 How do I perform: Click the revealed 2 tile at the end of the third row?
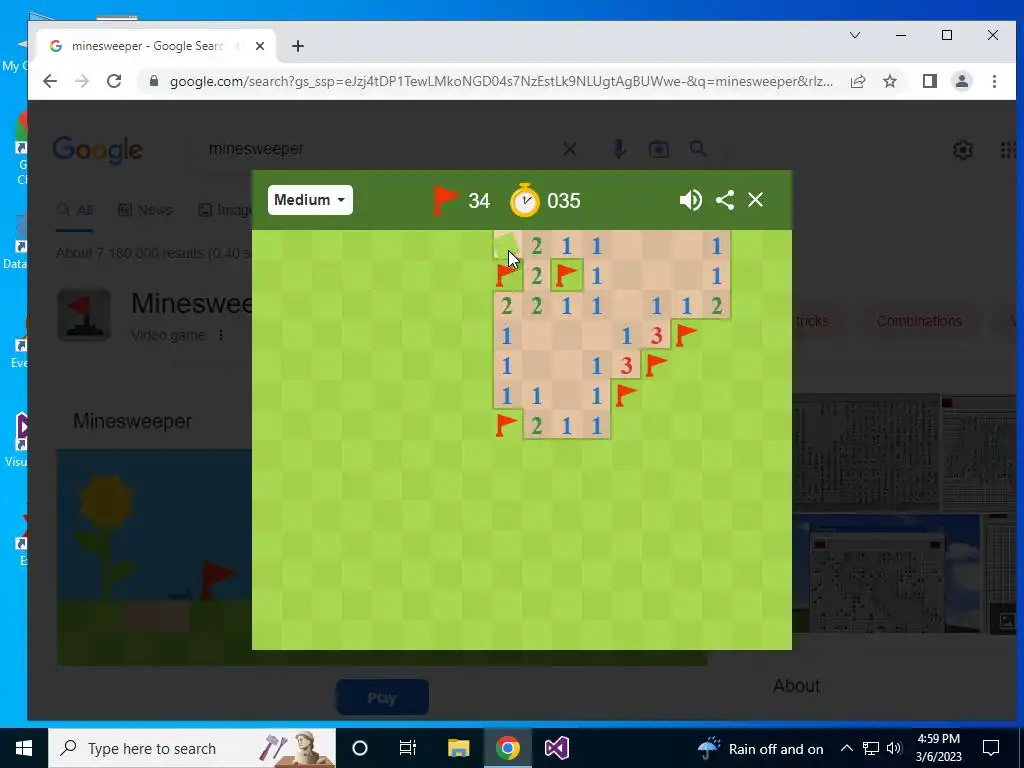point(716,305)
